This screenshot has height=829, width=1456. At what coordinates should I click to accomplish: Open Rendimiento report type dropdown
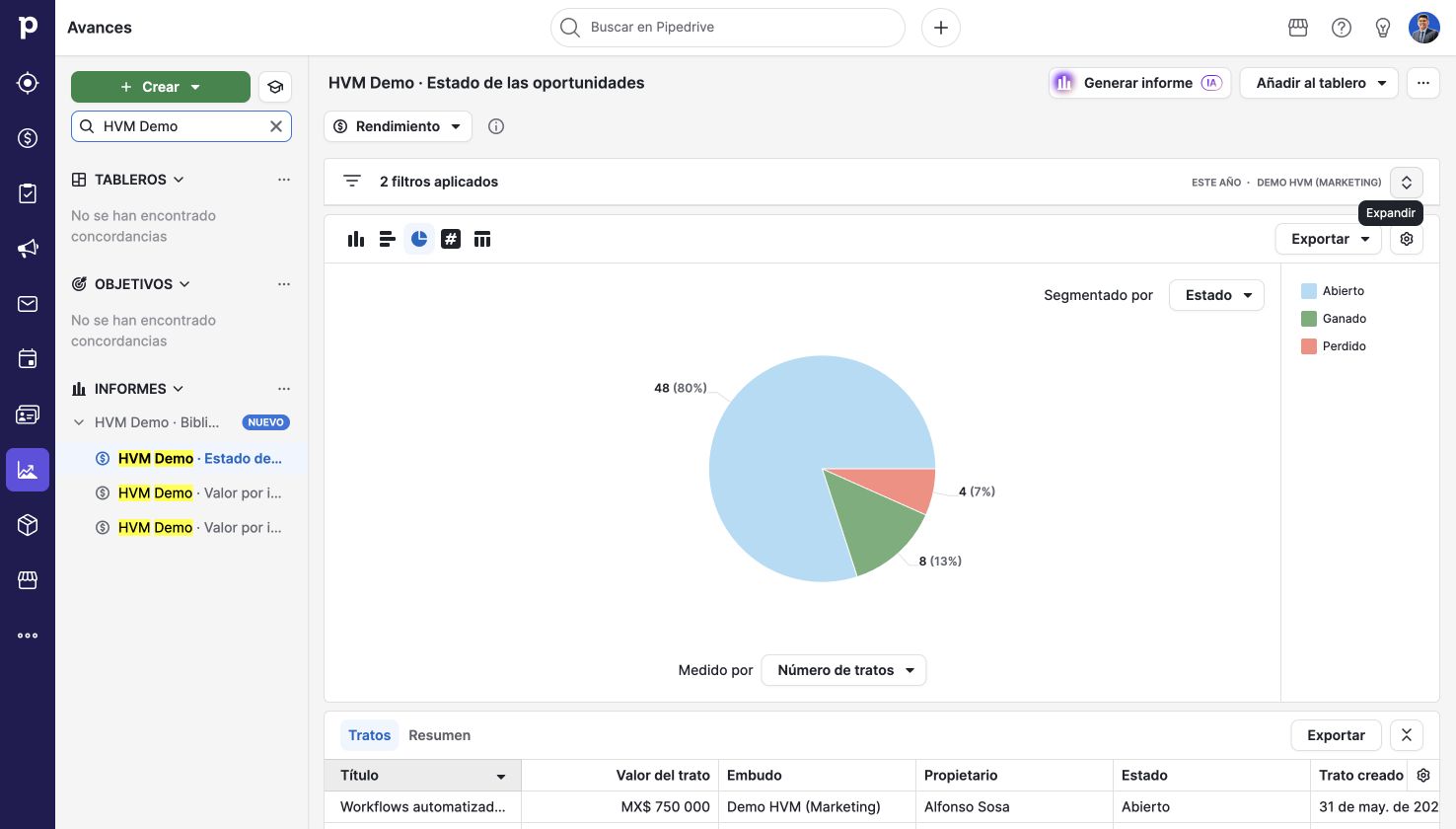pos(399,126)
